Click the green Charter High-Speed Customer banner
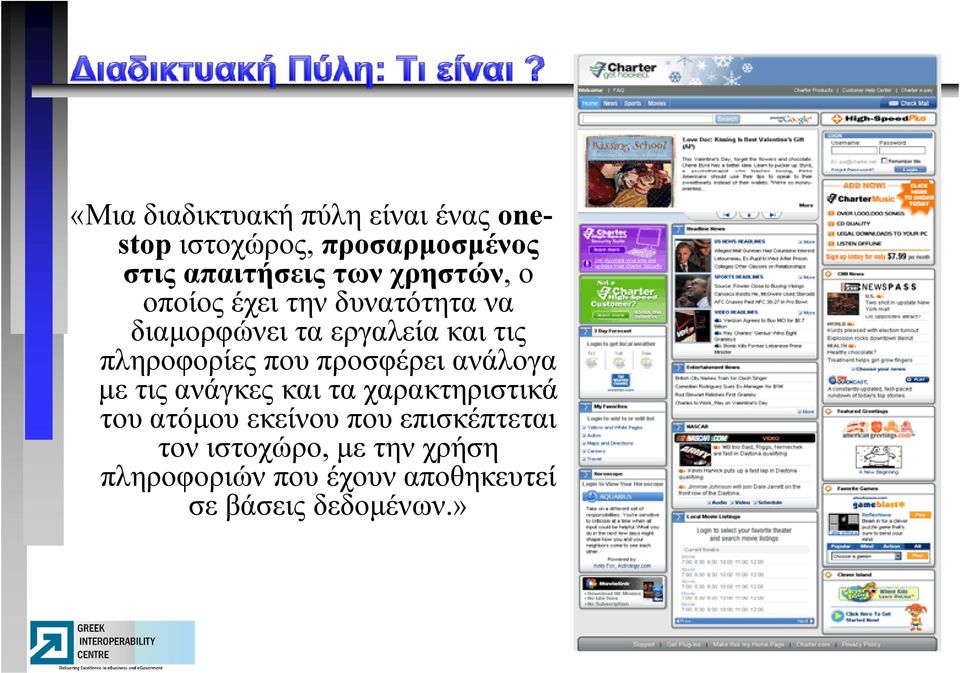Image resolution: width=960 pixels, height=673 pixels. click(623, 299)
